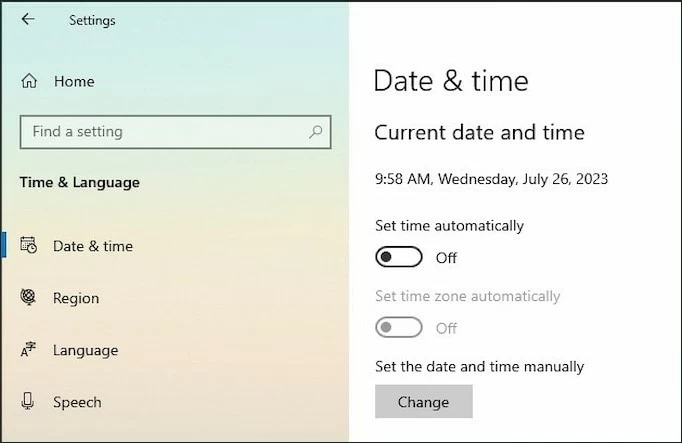Click the magnifier icon in search box

tap(316, 131)
